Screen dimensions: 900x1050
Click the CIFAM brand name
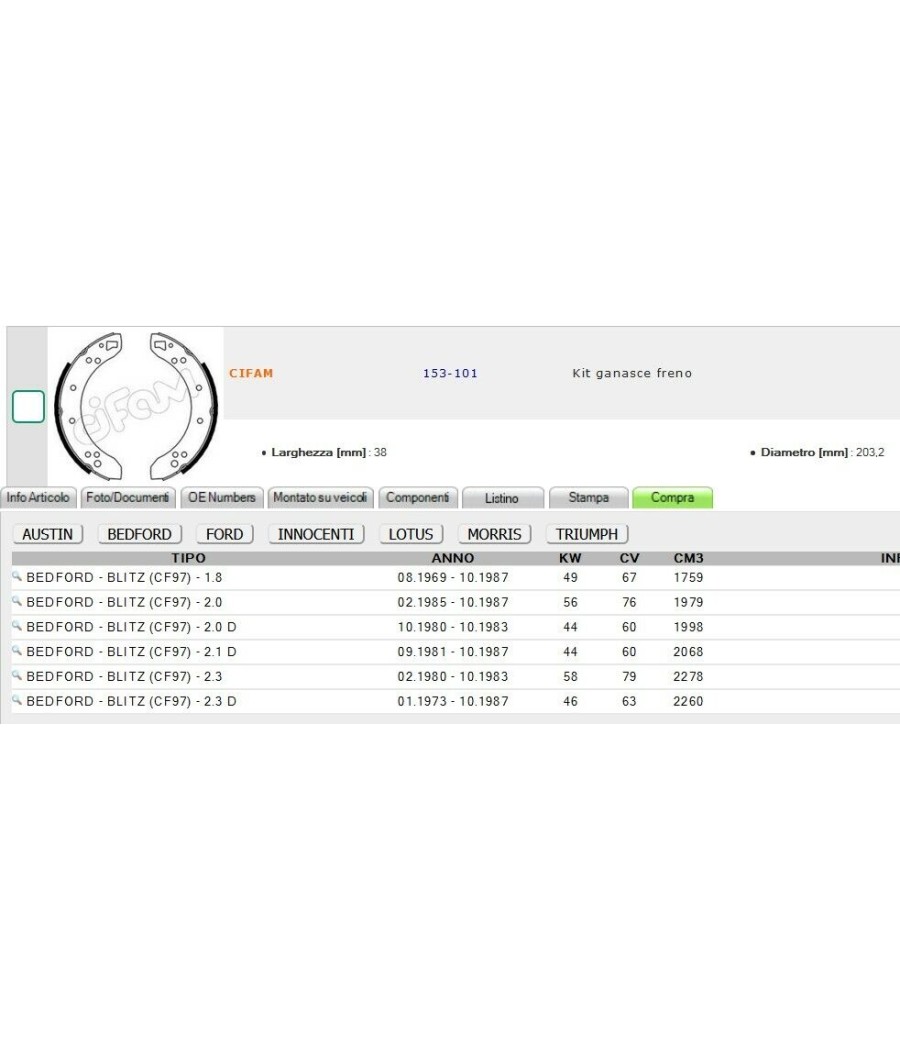click(x=251, y=373)
